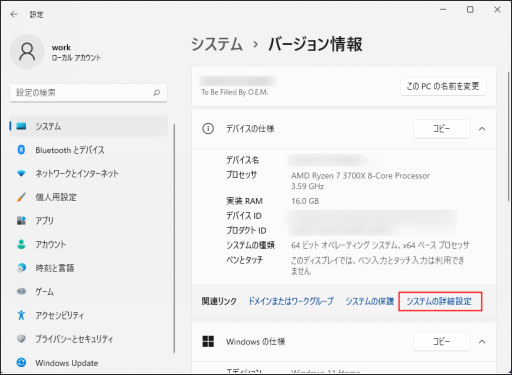512x375 pixels.
Task: Open アプリ settings page
Action: pyautogui.click(x=89, y=220)
